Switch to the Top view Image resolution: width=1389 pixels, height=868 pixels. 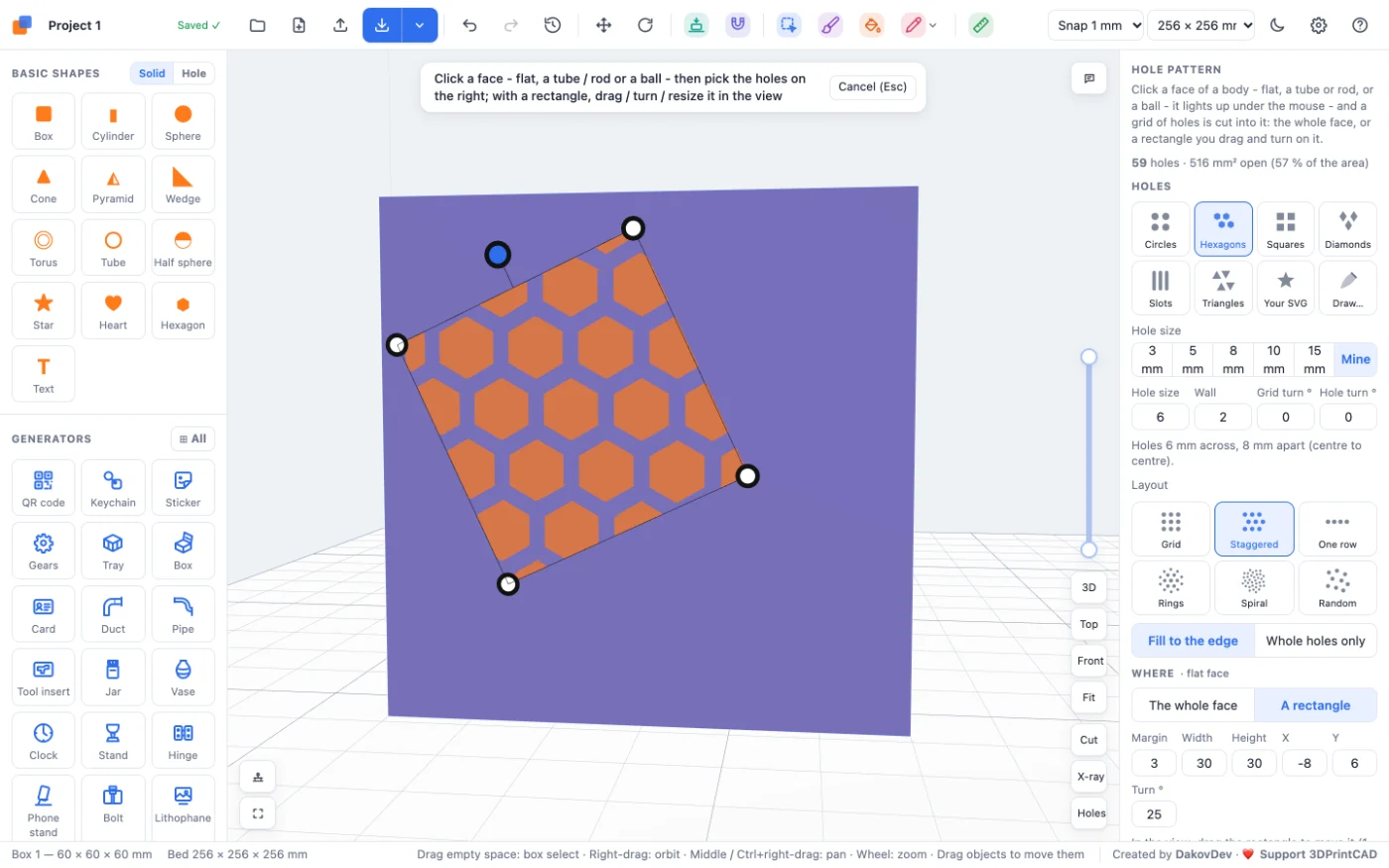(1089, 624)
